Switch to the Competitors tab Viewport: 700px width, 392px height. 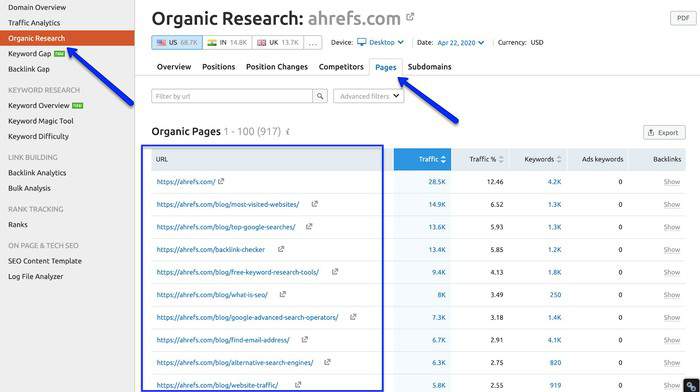(x=341, y=67)
